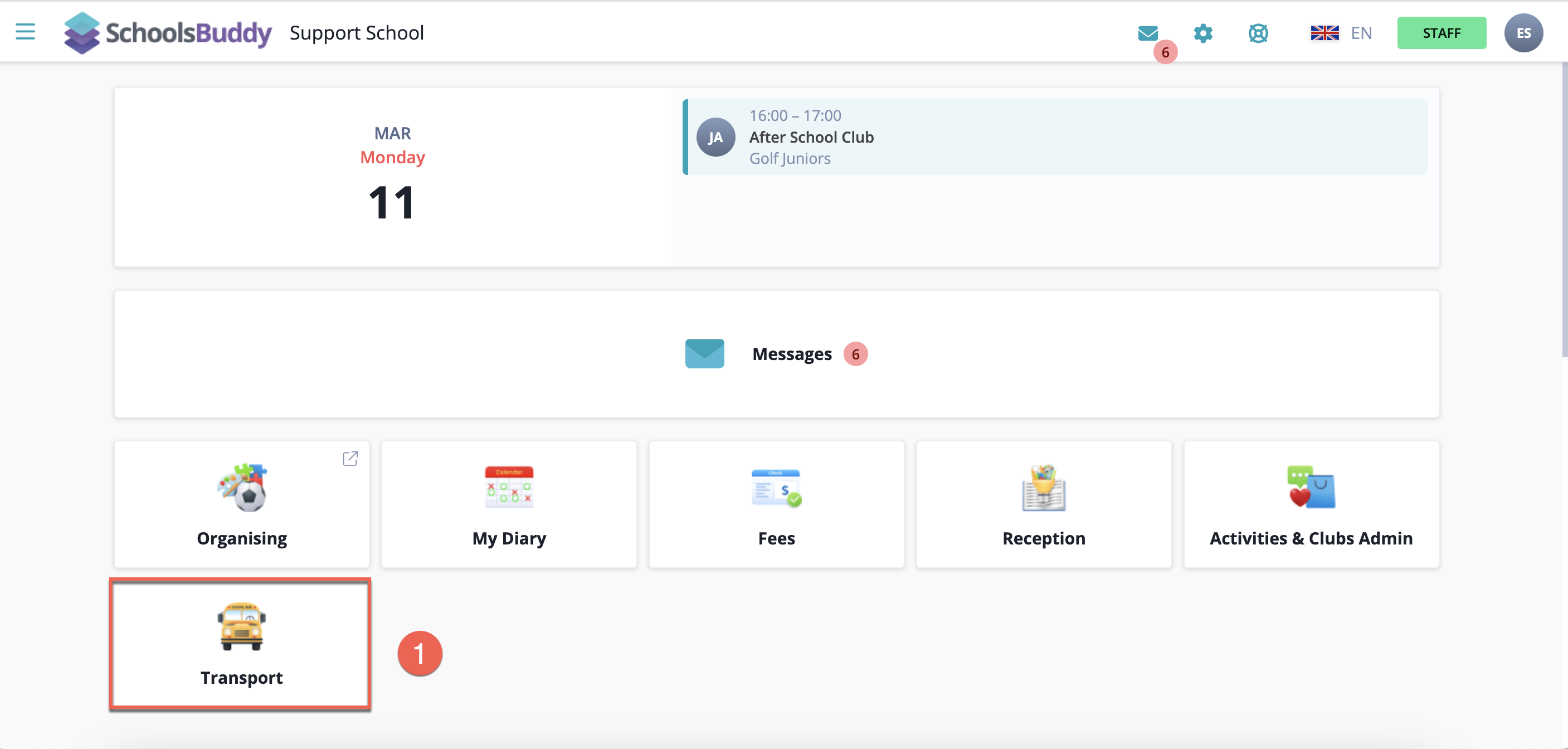Open Activities & Clubs Admin tile
1568x749 pixels.
[1311, 504]
